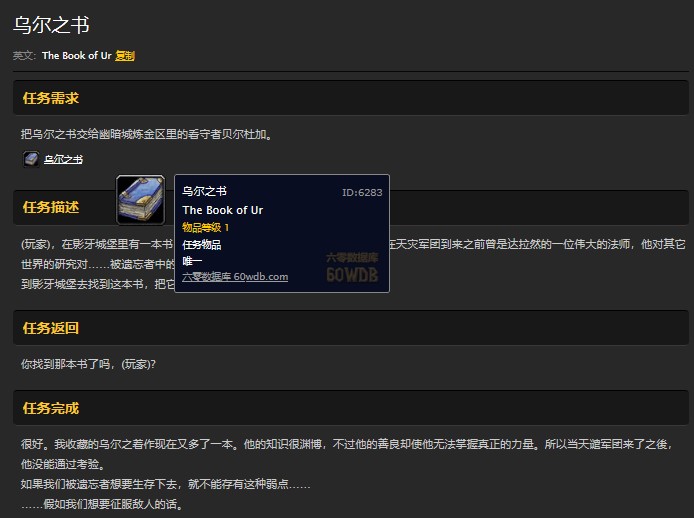Open the 六零数据库 60wdb.com link

pyautogui.click(x=235, y=277)
